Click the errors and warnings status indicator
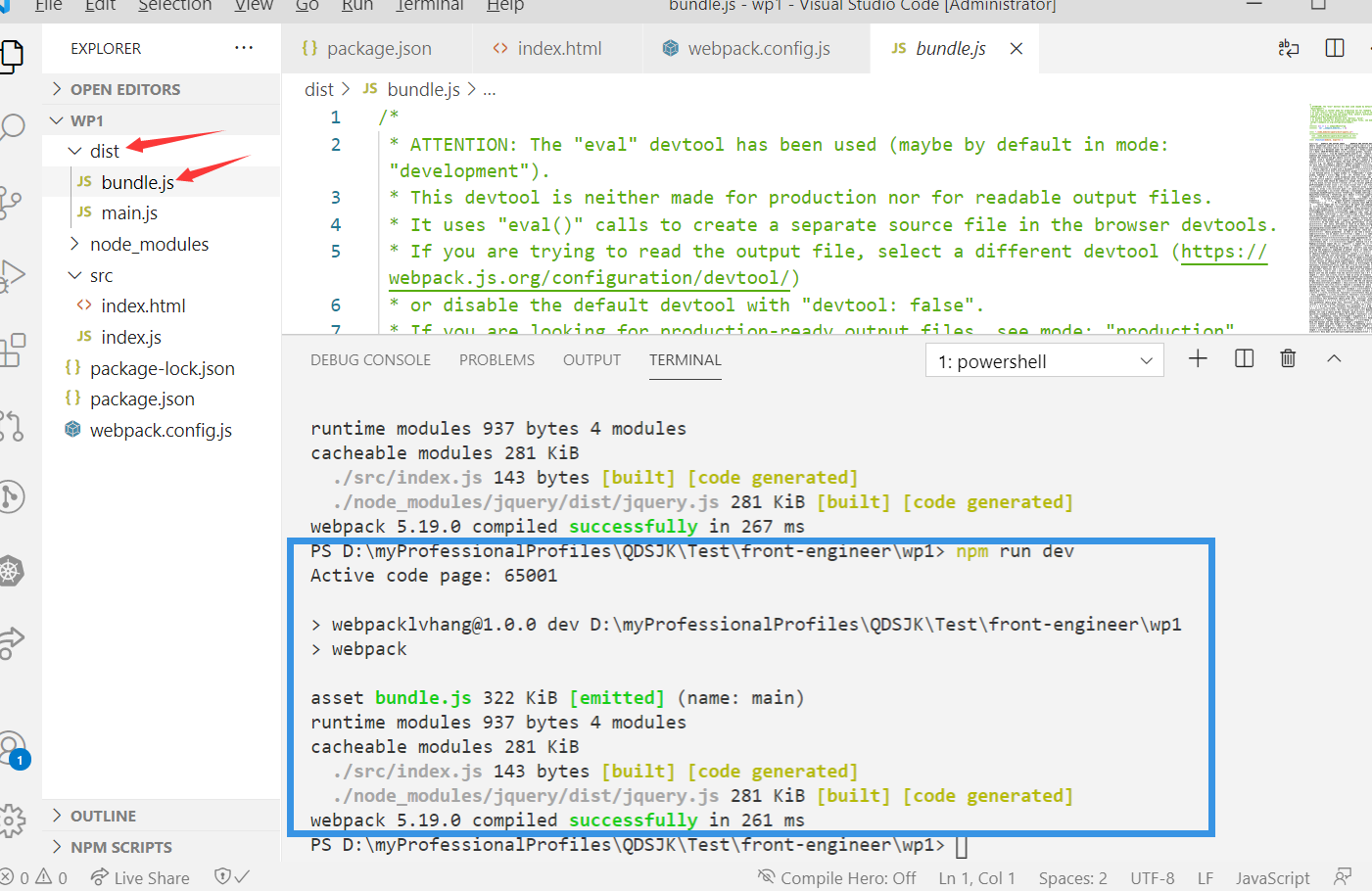 [34, 877]
